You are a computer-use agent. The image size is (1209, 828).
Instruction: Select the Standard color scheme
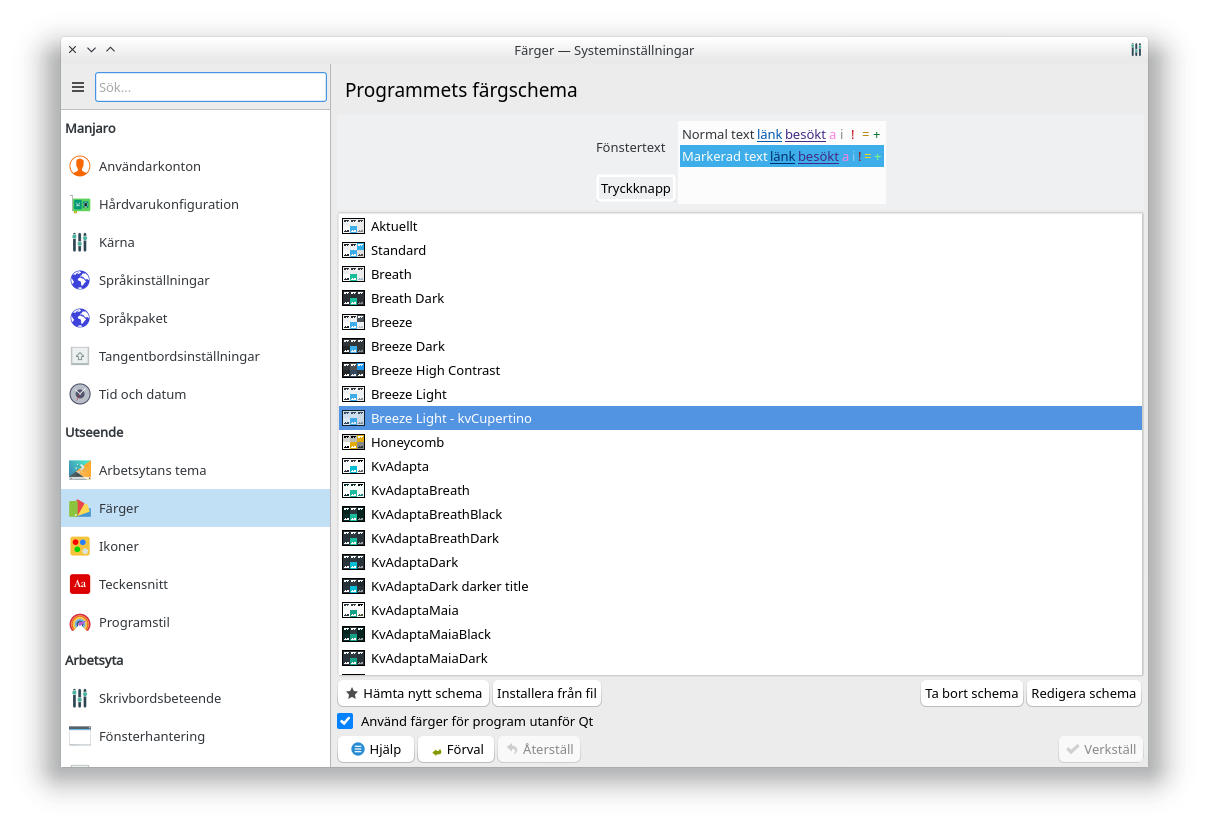740,250
